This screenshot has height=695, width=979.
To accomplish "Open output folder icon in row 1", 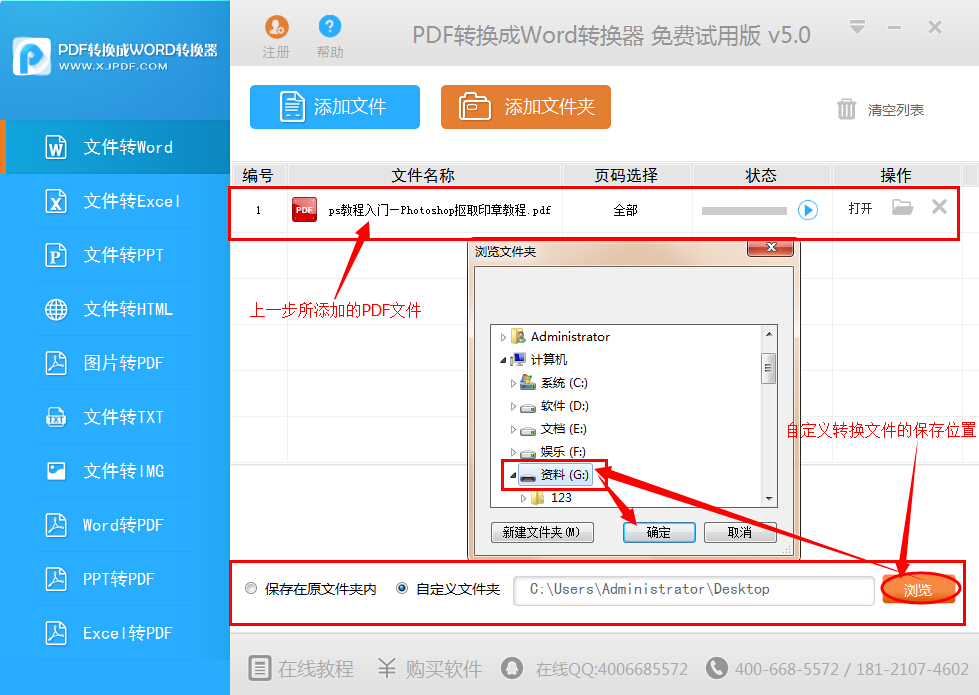I will (902, 207).
